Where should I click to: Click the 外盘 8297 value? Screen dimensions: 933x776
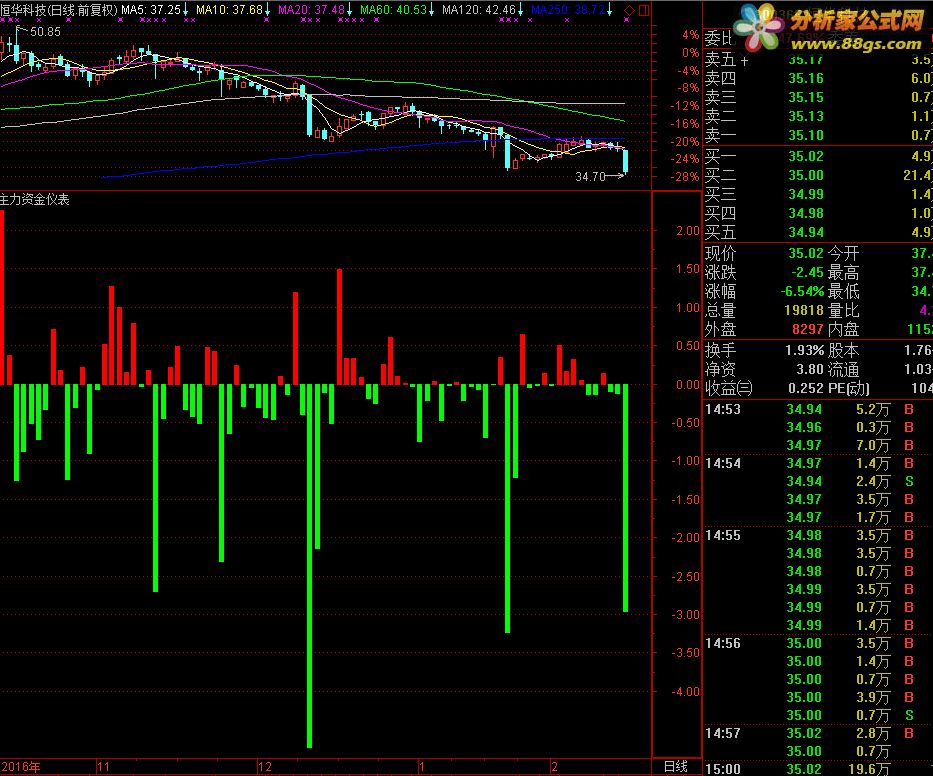point(807,330)
